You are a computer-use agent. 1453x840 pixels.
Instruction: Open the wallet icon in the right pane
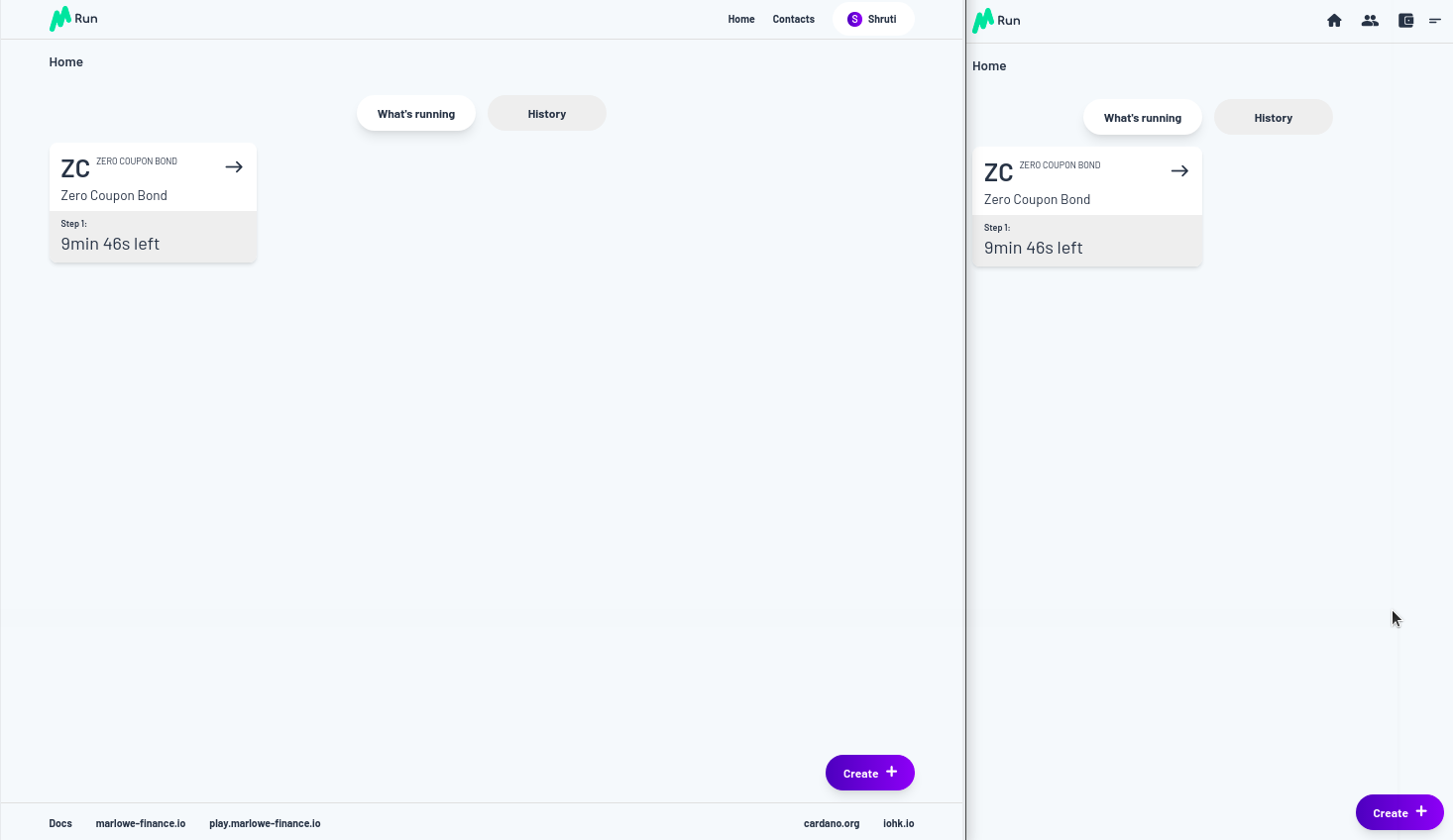pyautogui.click(x=1405, y=21)
